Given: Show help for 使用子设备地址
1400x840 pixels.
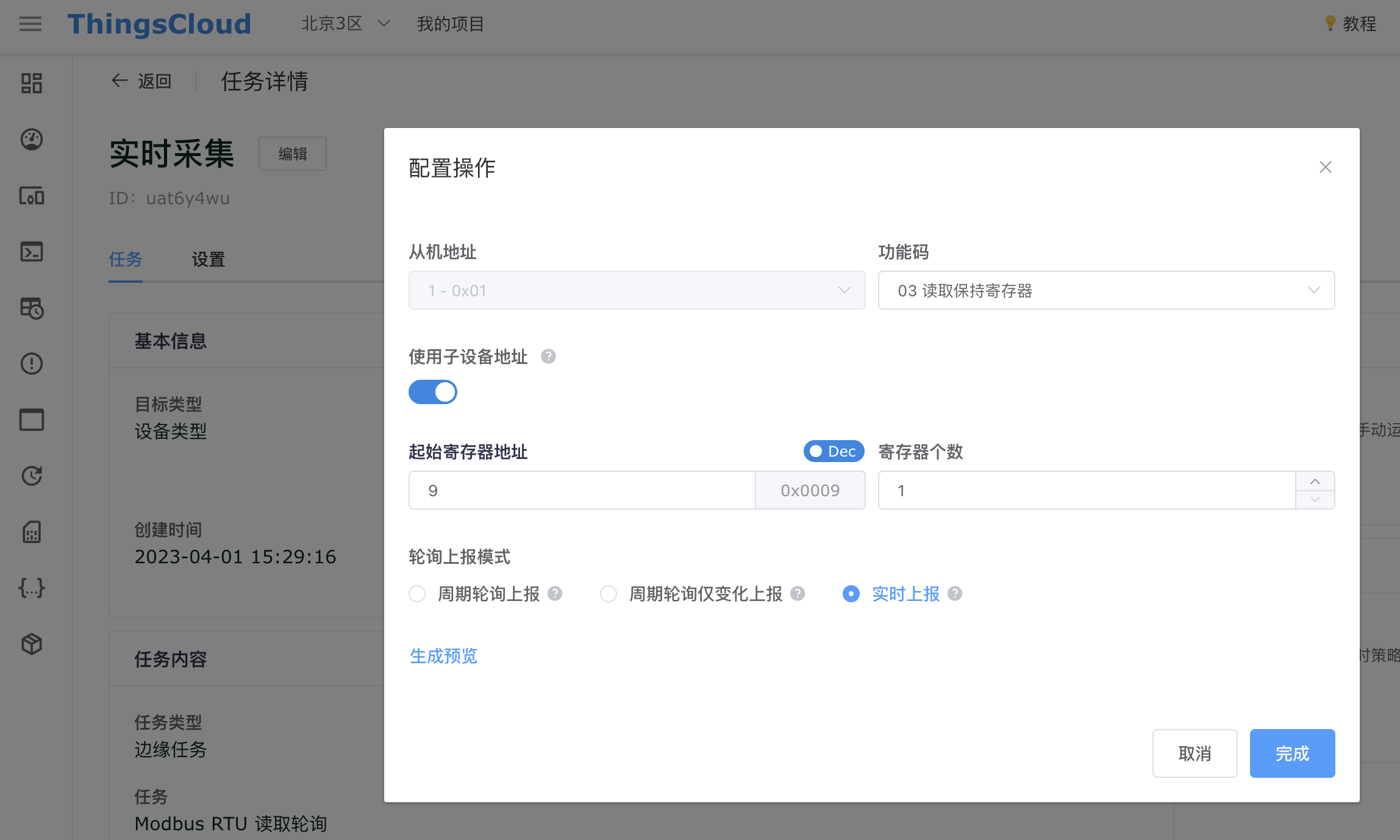Looking at the screenshot, I should (x=548, y=357).
